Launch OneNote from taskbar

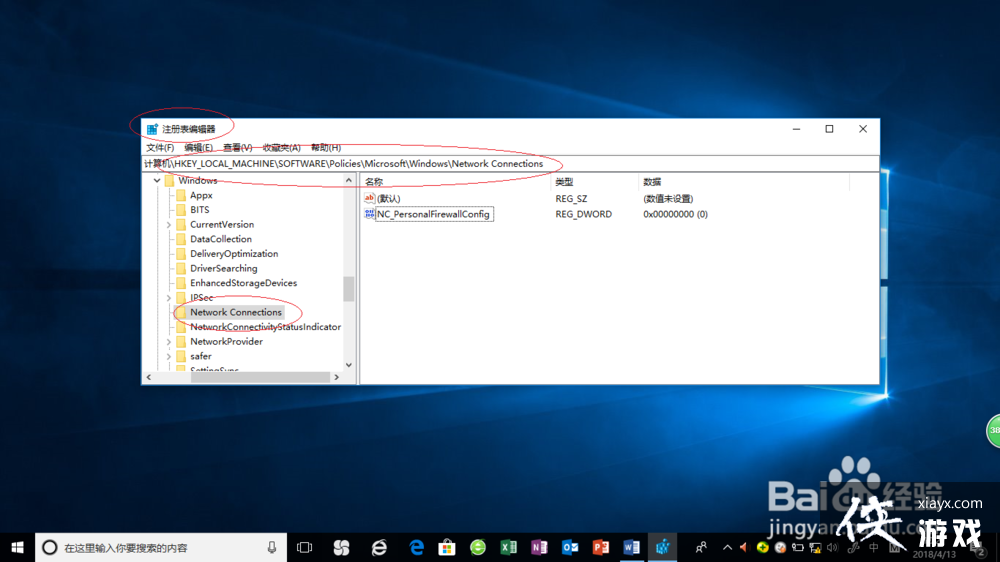point(539,547)
